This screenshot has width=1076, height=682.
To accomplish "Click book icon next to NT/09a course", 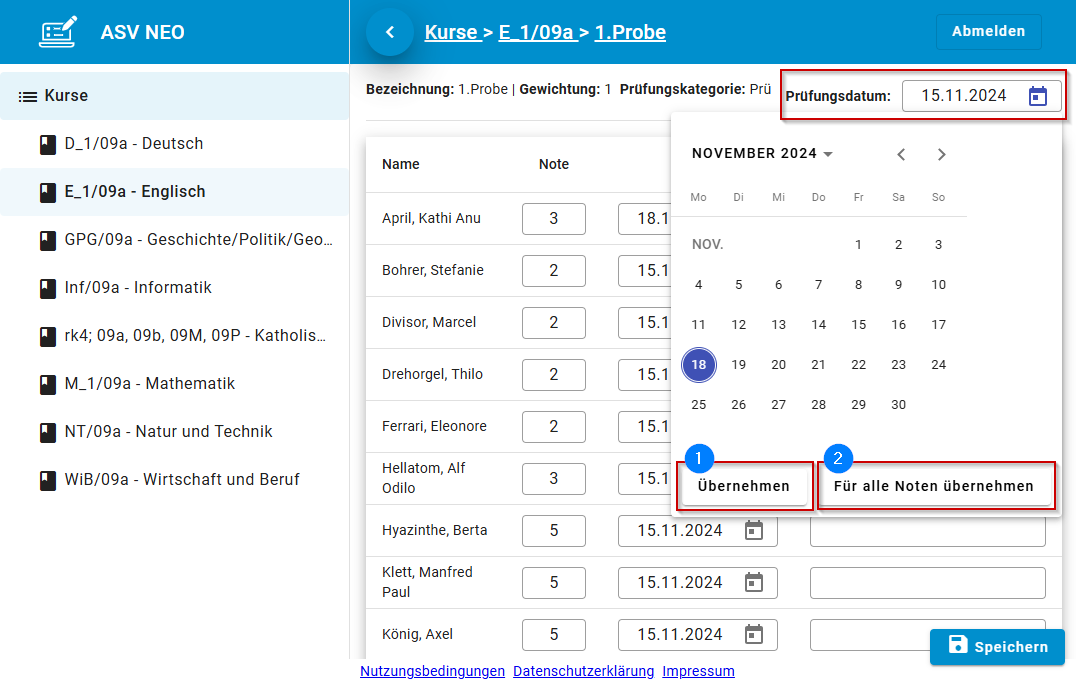I will tap(48, 433).
